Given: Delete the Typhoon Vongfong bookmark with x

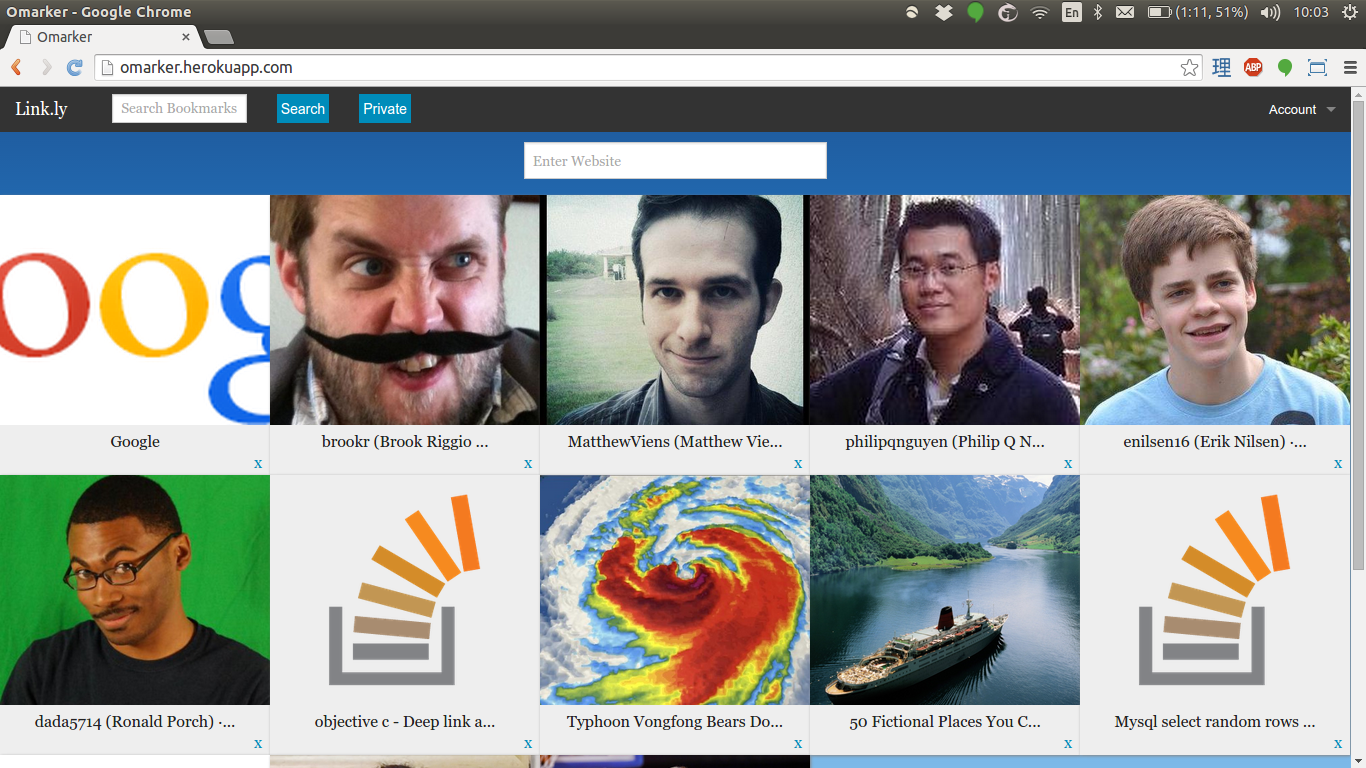Looking at the screenshot, I should (x=798, y=743).
